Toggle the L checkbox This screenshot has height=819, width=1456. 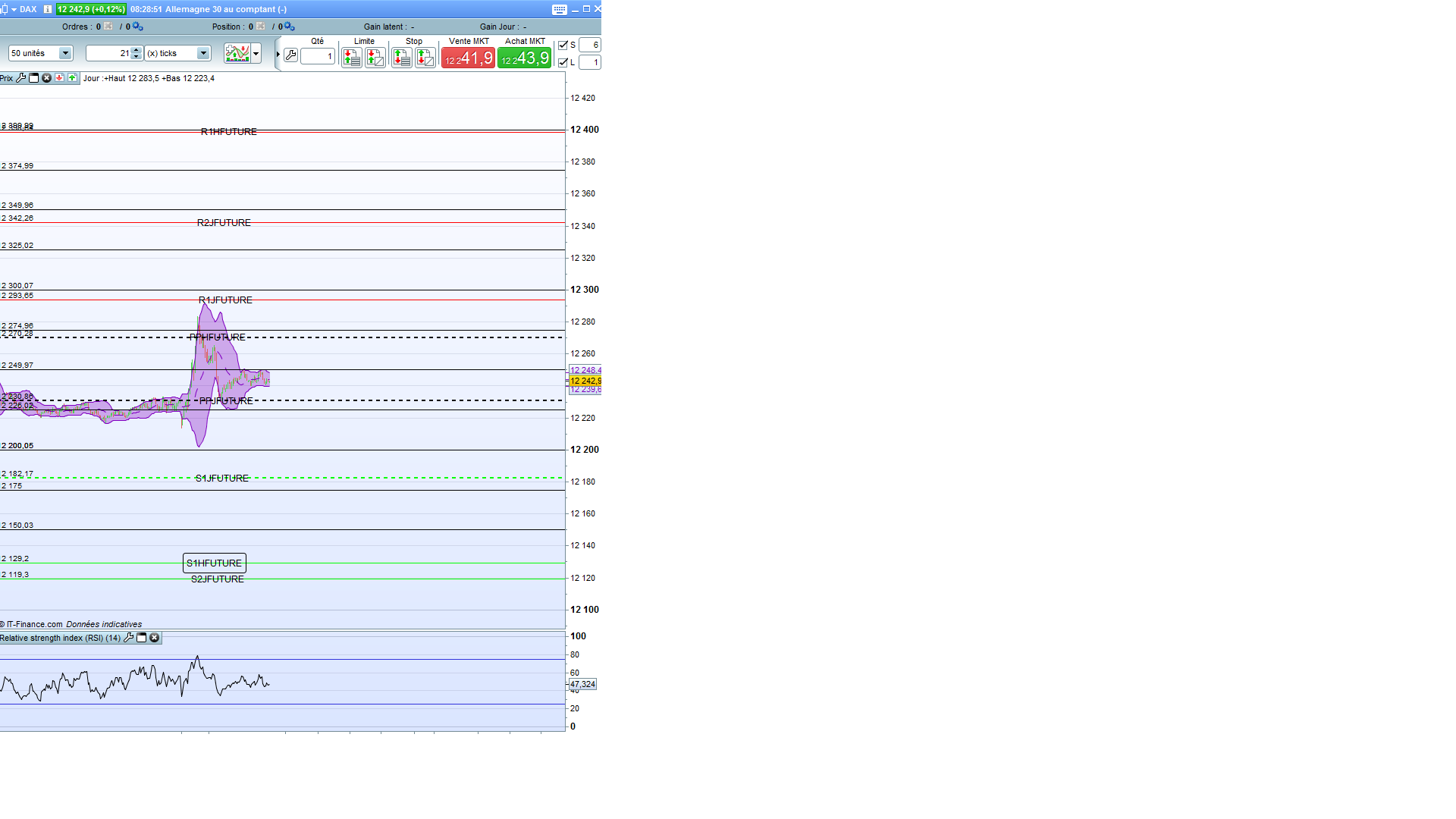point(563,63)
